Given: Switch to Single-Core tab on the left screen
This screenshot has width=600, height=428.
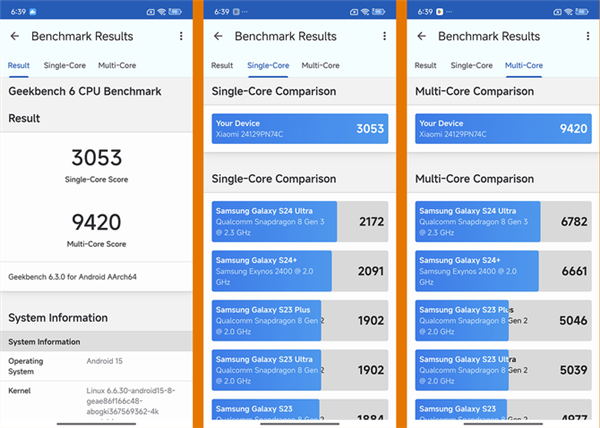Looking at the screenshot, I should point(64,66).
